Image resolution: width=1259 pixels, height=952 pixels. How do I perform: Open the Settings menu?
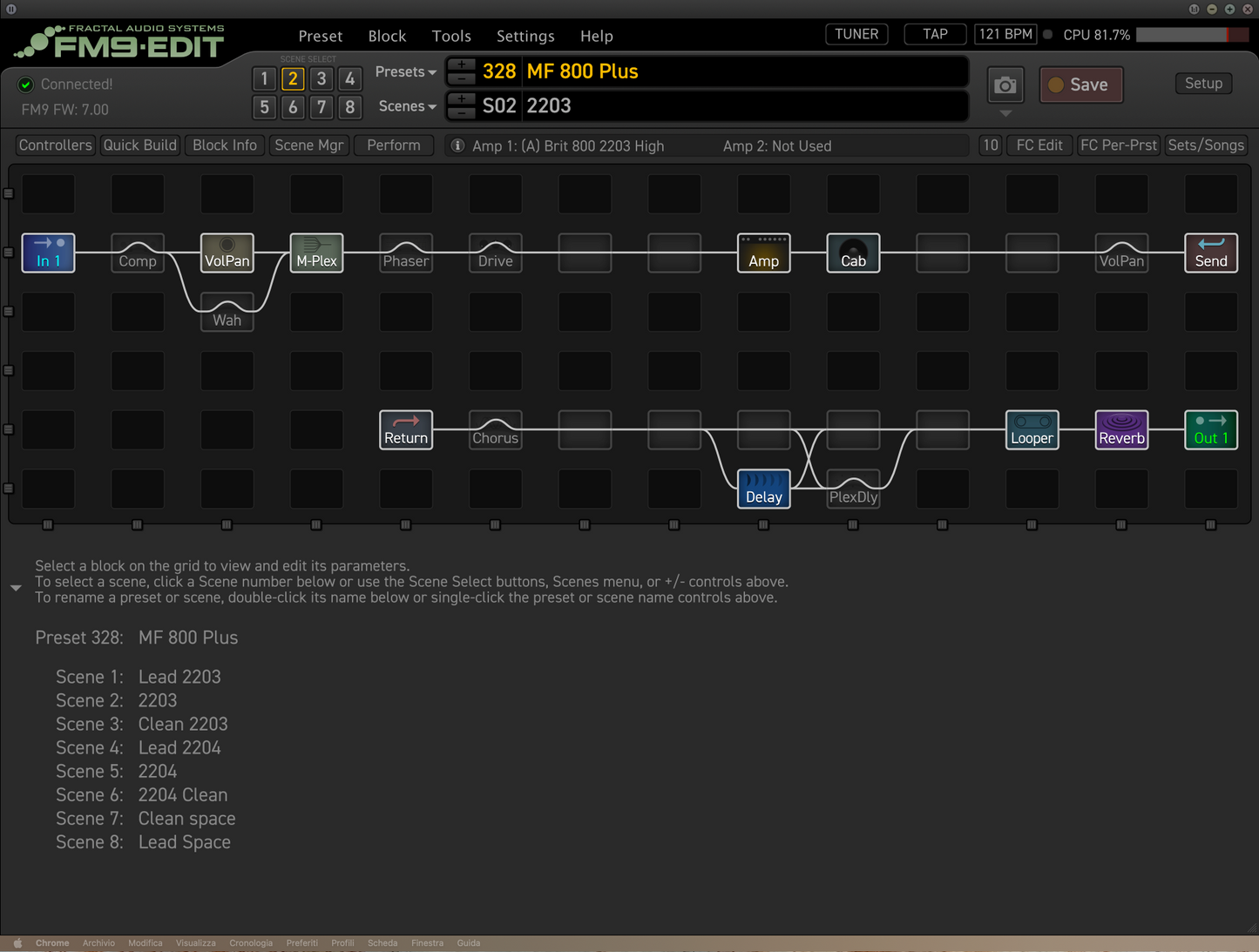525,36
